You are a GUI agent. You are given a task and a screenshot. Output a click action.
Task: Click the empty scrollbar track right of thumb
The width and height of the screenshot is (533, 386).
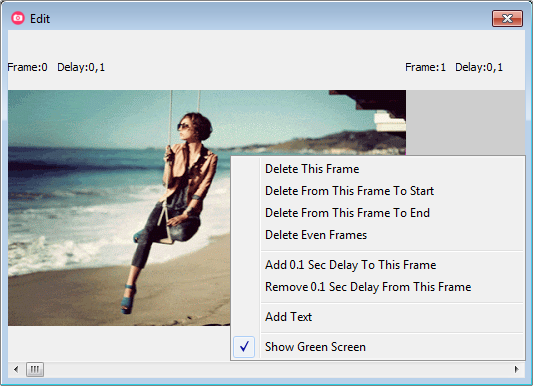(277, 369)
